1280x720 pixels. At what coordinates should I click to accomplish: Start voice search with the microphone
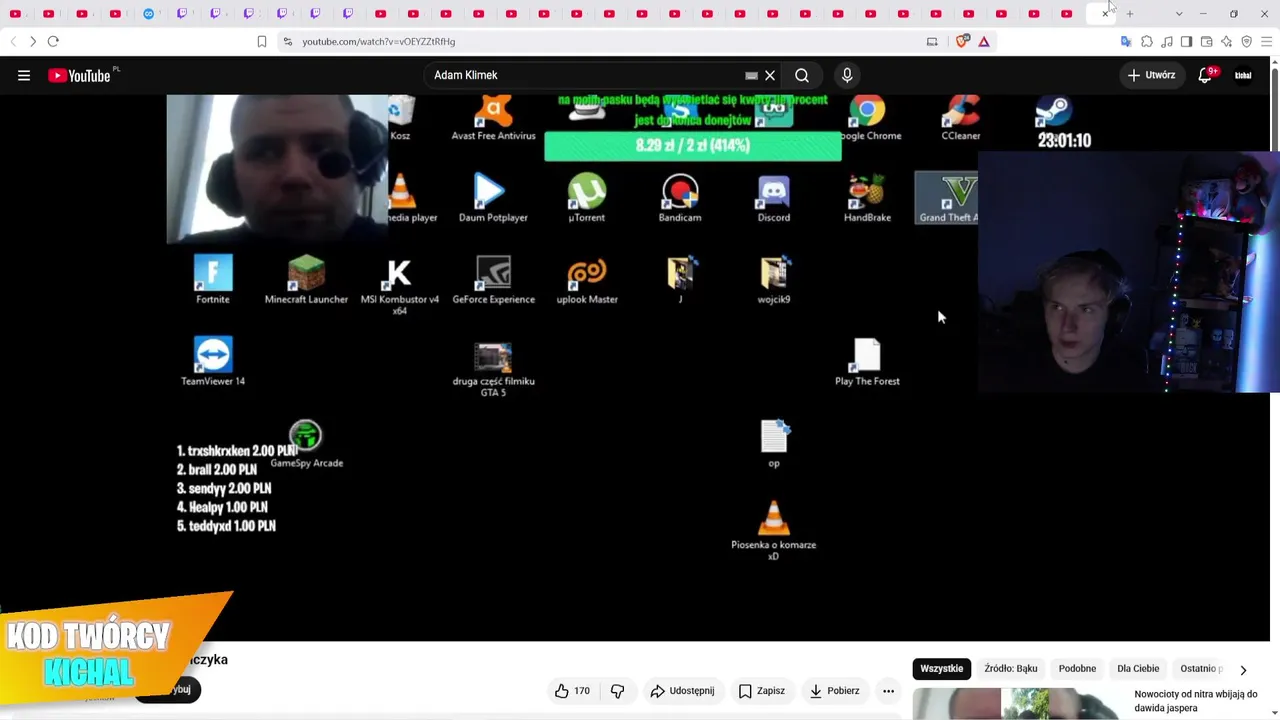(x=847, y=75)
